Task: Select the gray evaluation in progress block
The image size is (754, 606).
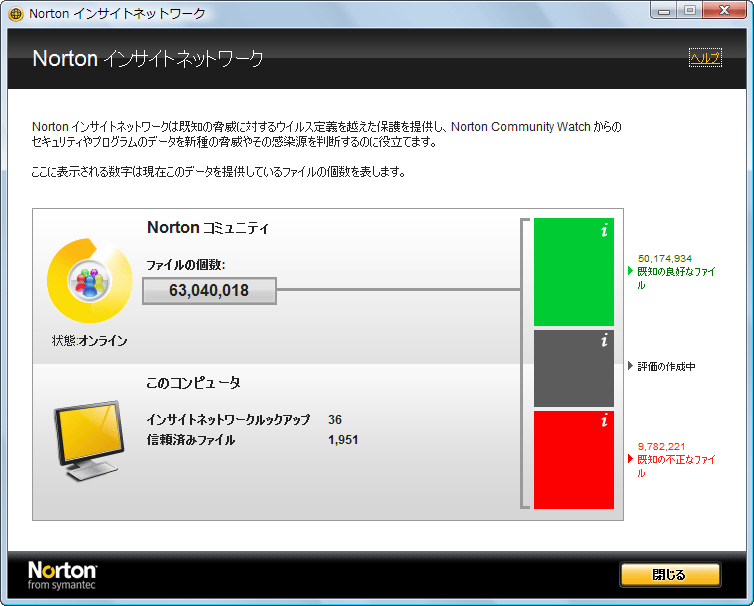Action: pos(574,368)
